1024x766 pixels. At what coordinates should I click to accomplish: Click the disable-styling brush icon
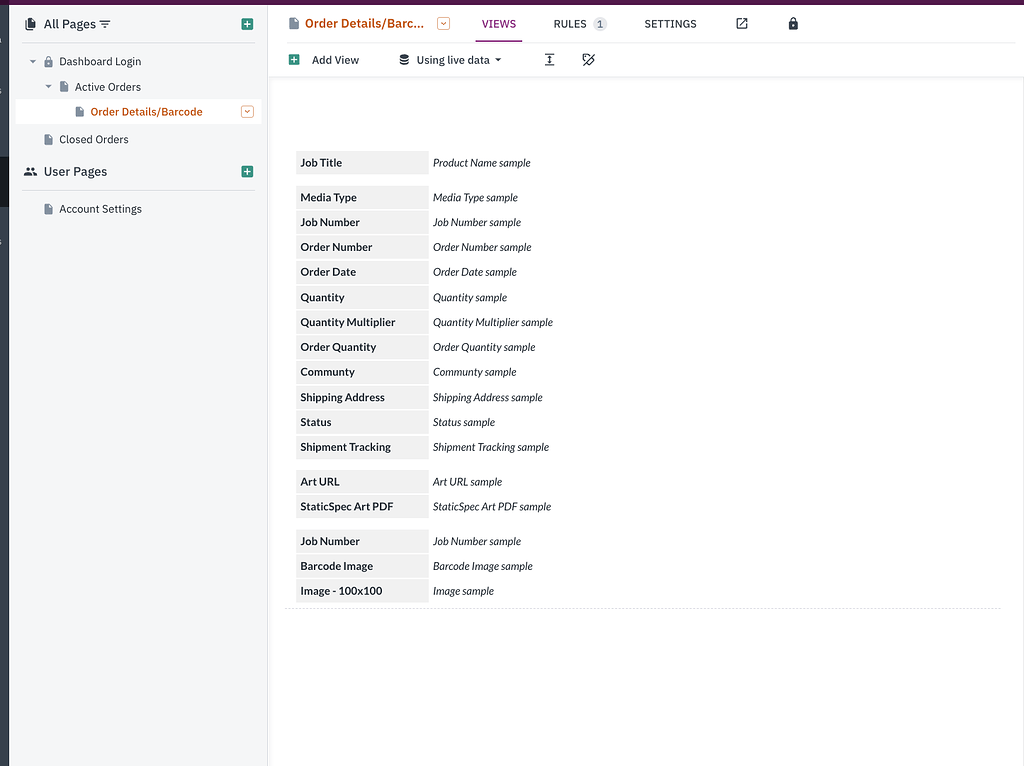point(589,60)
